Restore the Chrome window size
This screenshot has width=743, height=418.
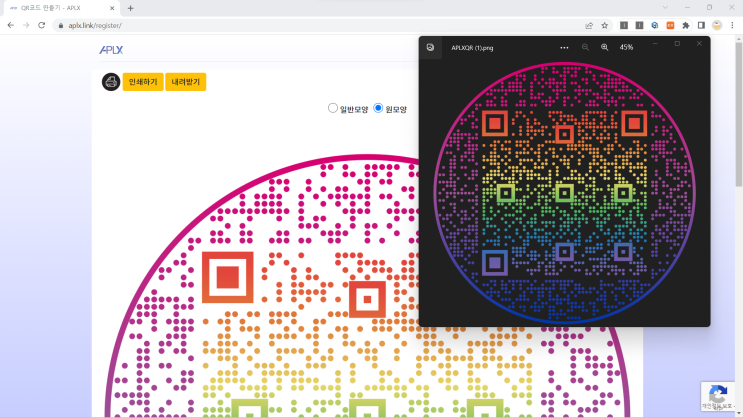click(709, 8)
